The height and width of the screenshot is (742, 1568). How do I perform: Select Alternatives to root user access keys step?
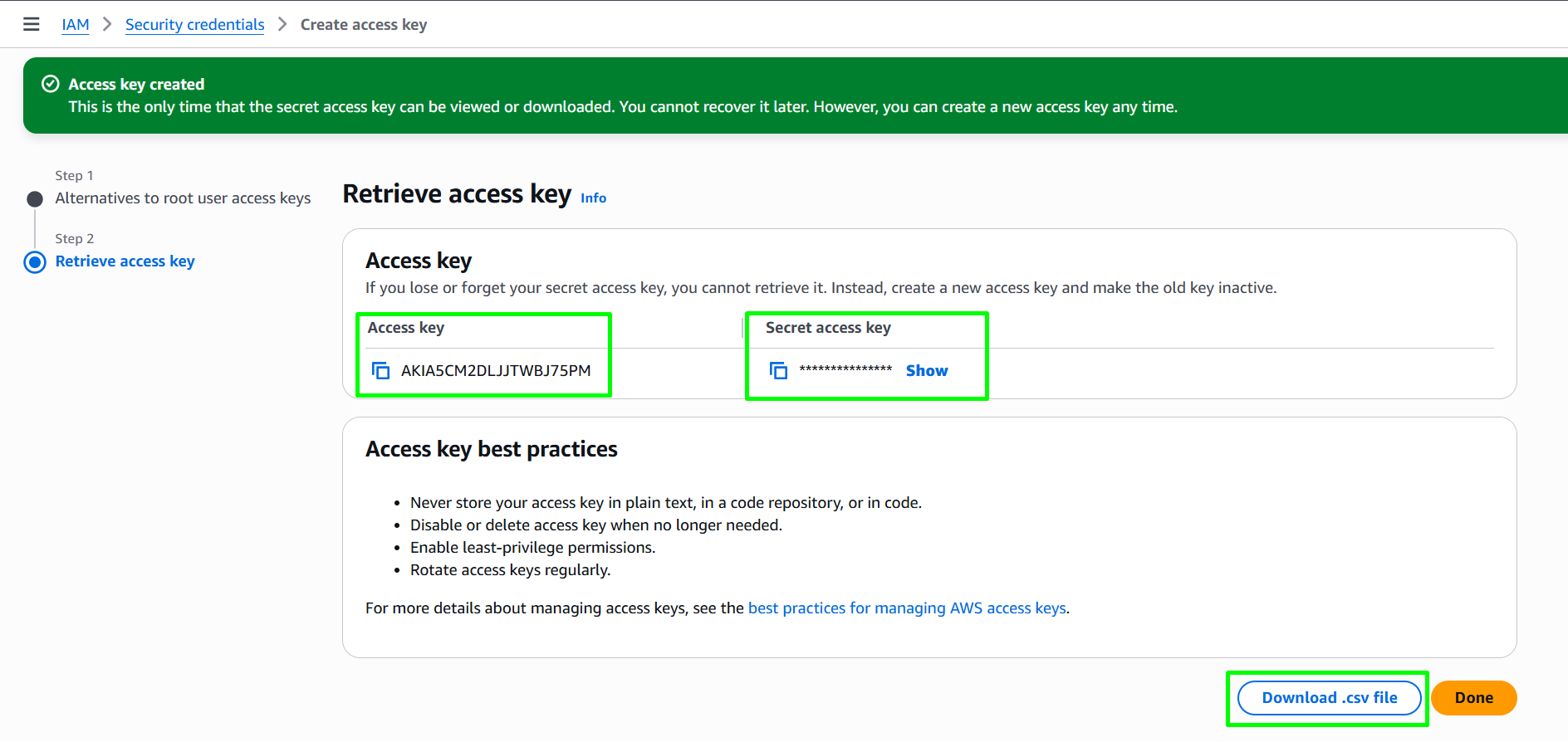183,198
